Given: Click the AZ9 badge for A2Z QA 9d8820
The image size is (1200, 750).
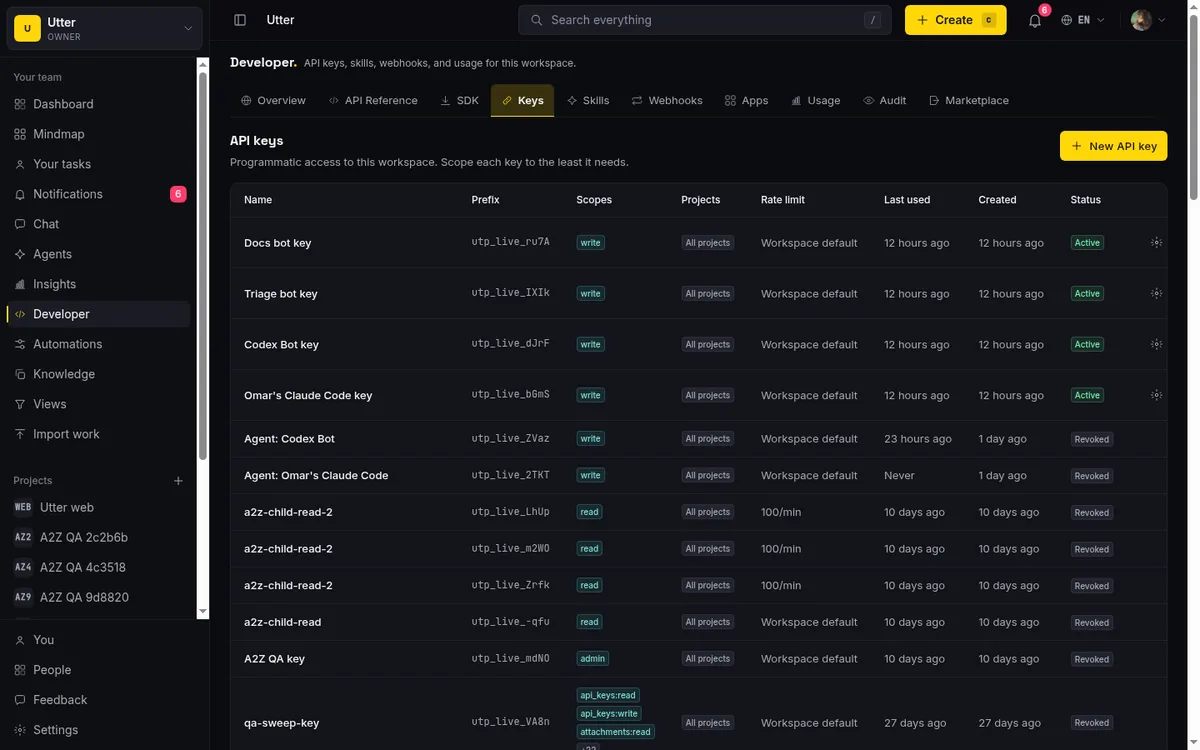Looking at the screenshot, I should point(23,597).
